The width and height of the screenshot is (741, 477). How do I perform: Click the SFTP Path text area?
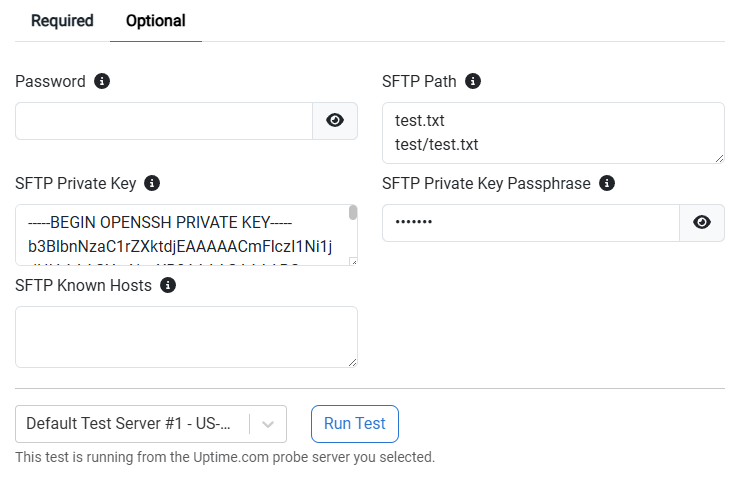(x=553, y=133)
